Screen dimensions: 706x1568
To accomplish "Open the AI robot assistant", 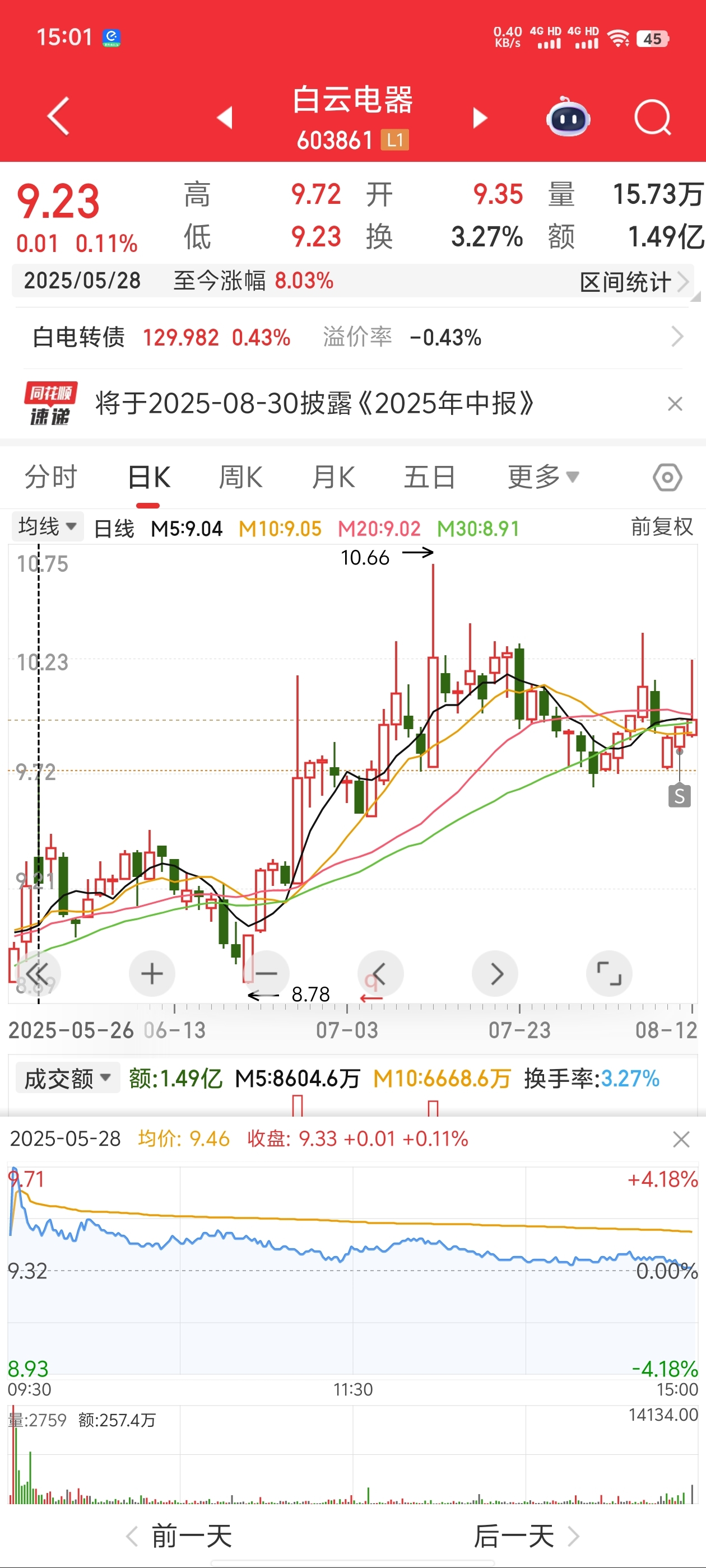I will (568, 117).
